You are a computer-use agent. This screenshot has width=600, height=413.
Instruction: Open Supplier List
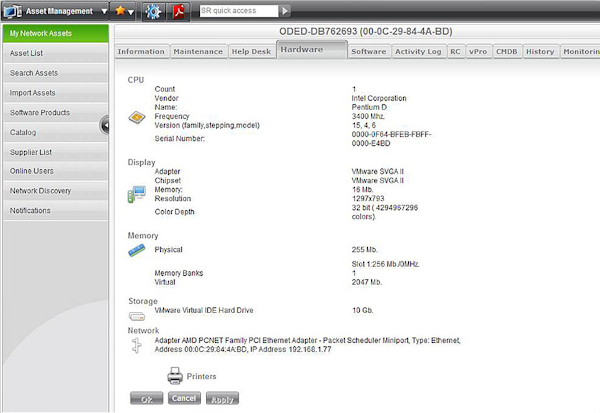pyautogui.click(x=55, y=152)
